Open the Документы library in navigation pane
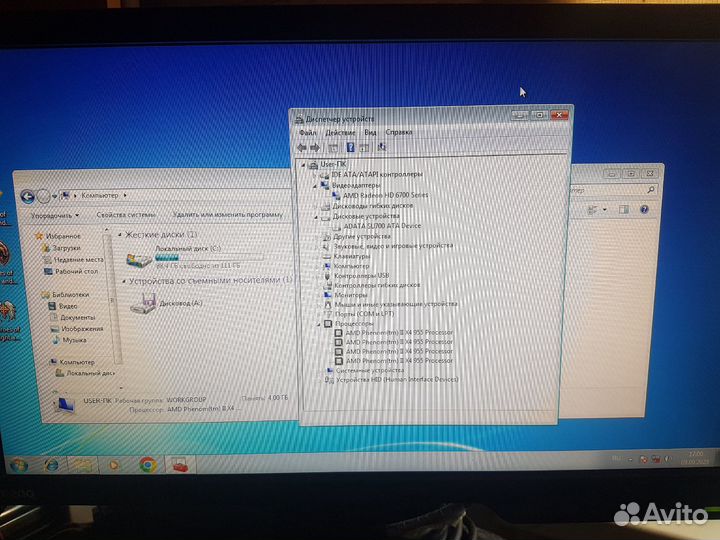 click(78, 318)
